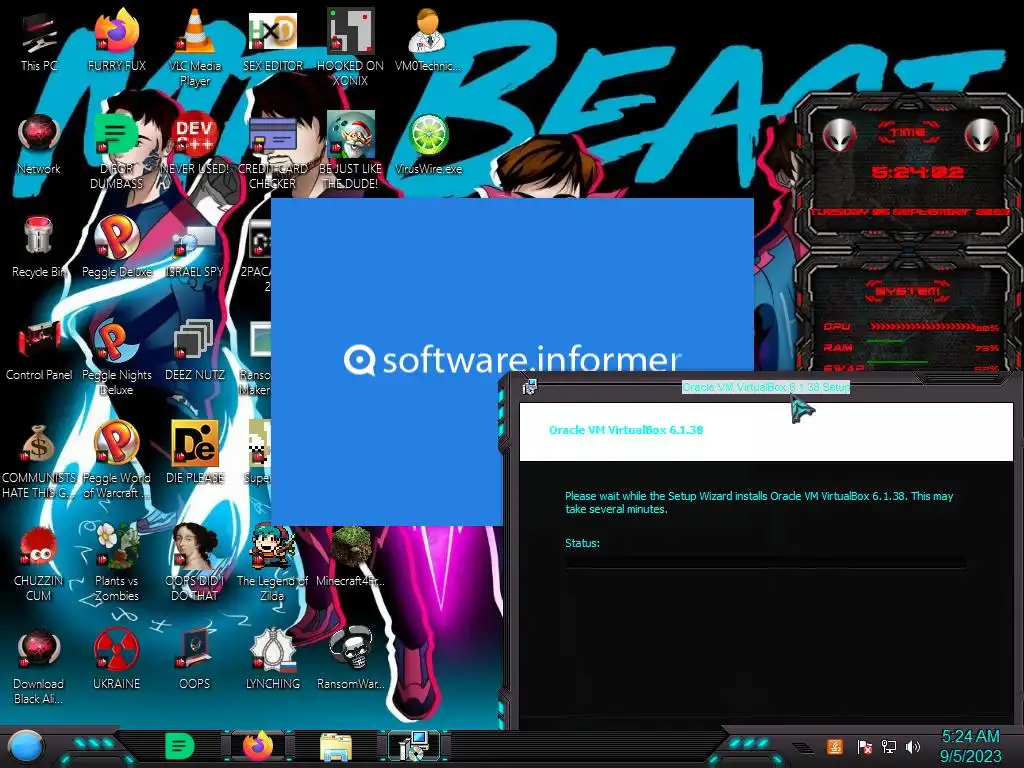Launch BE JUST LIKE THE DUDE! shortcut
The image size is (1024, 768).
tap(350, 152)
